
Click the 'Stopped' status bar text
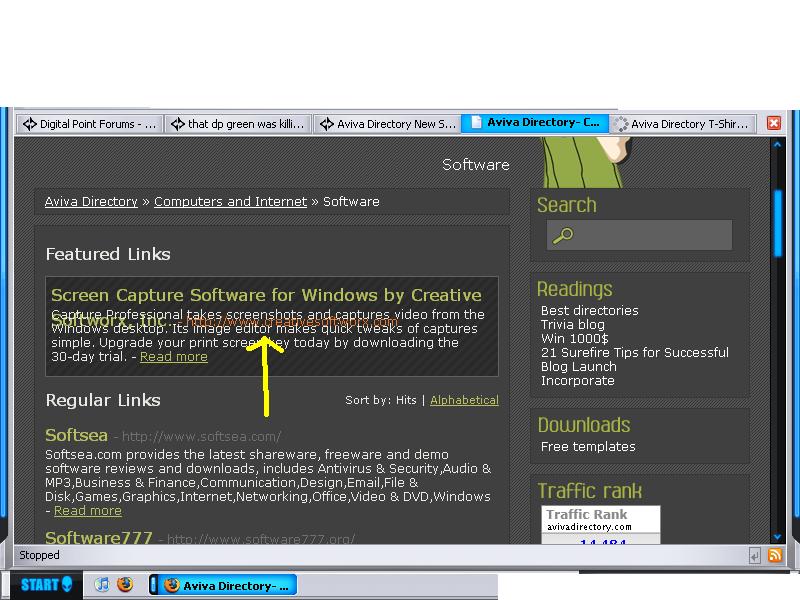39,555
